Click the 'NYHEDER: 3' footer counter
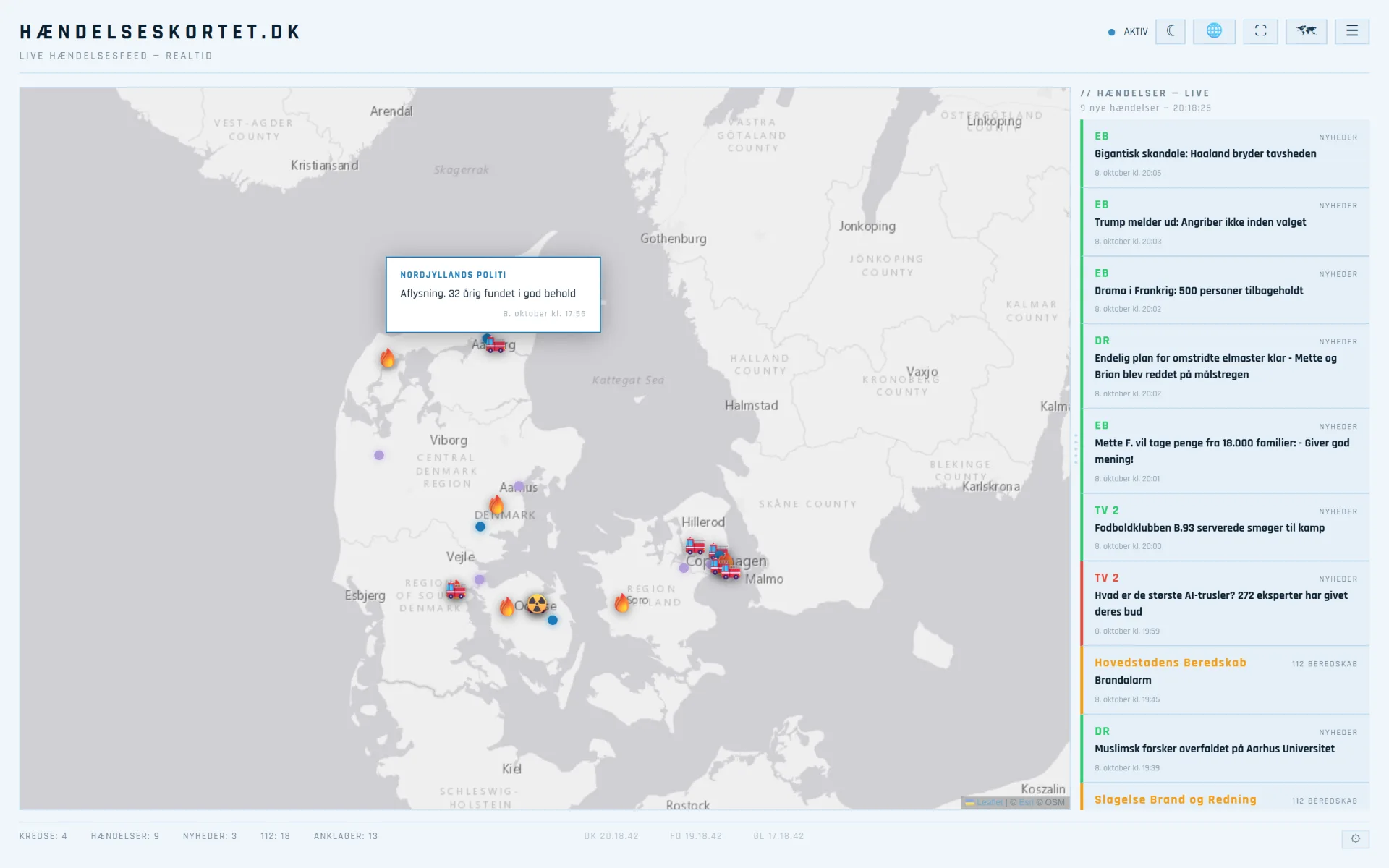This screenshot has height=868, width=1389. pos(210,836)
